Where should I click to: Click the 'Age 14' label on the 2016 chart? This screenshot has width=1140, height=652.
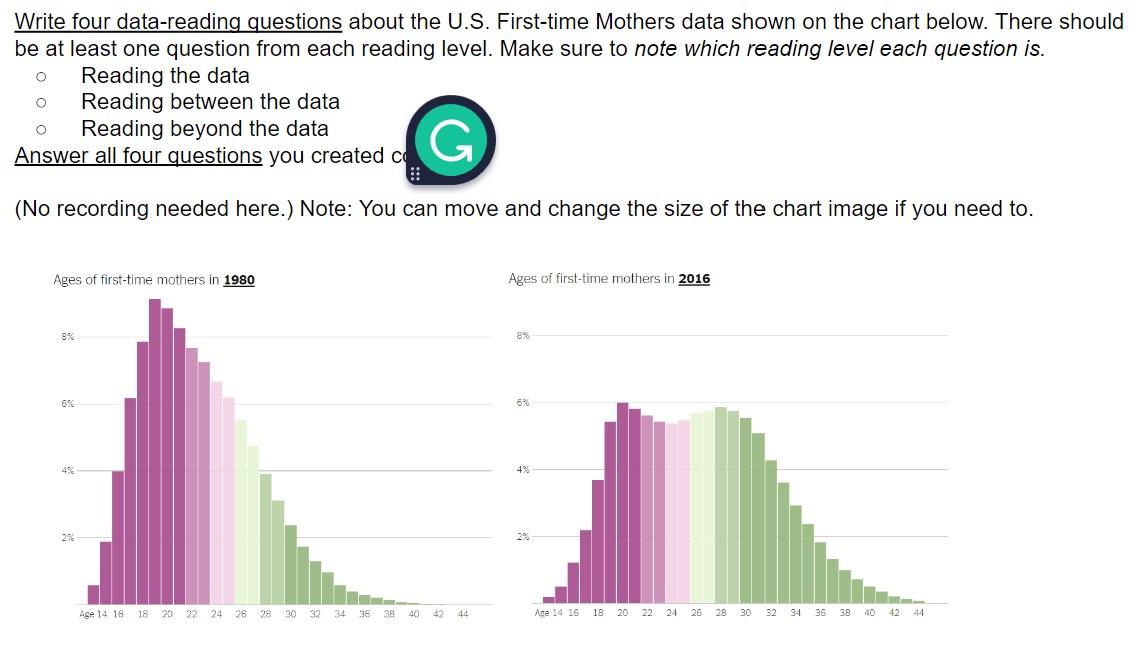[x=548, y=613]
